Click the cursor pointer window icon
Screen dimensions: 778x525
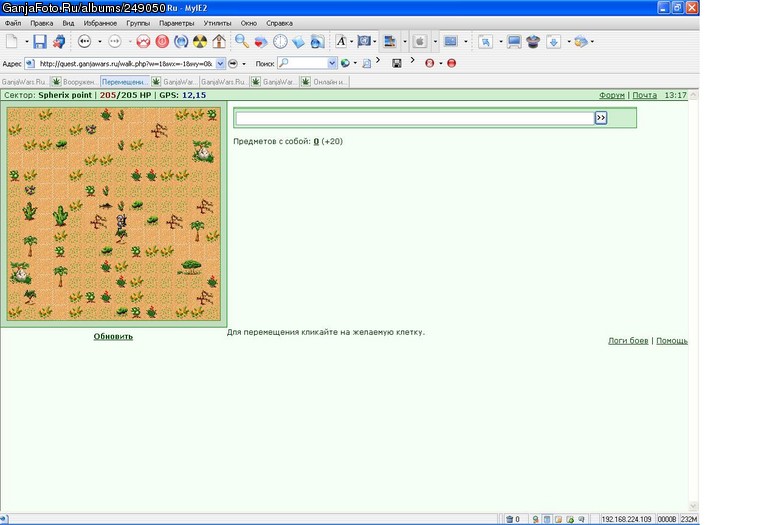[485, 41]
